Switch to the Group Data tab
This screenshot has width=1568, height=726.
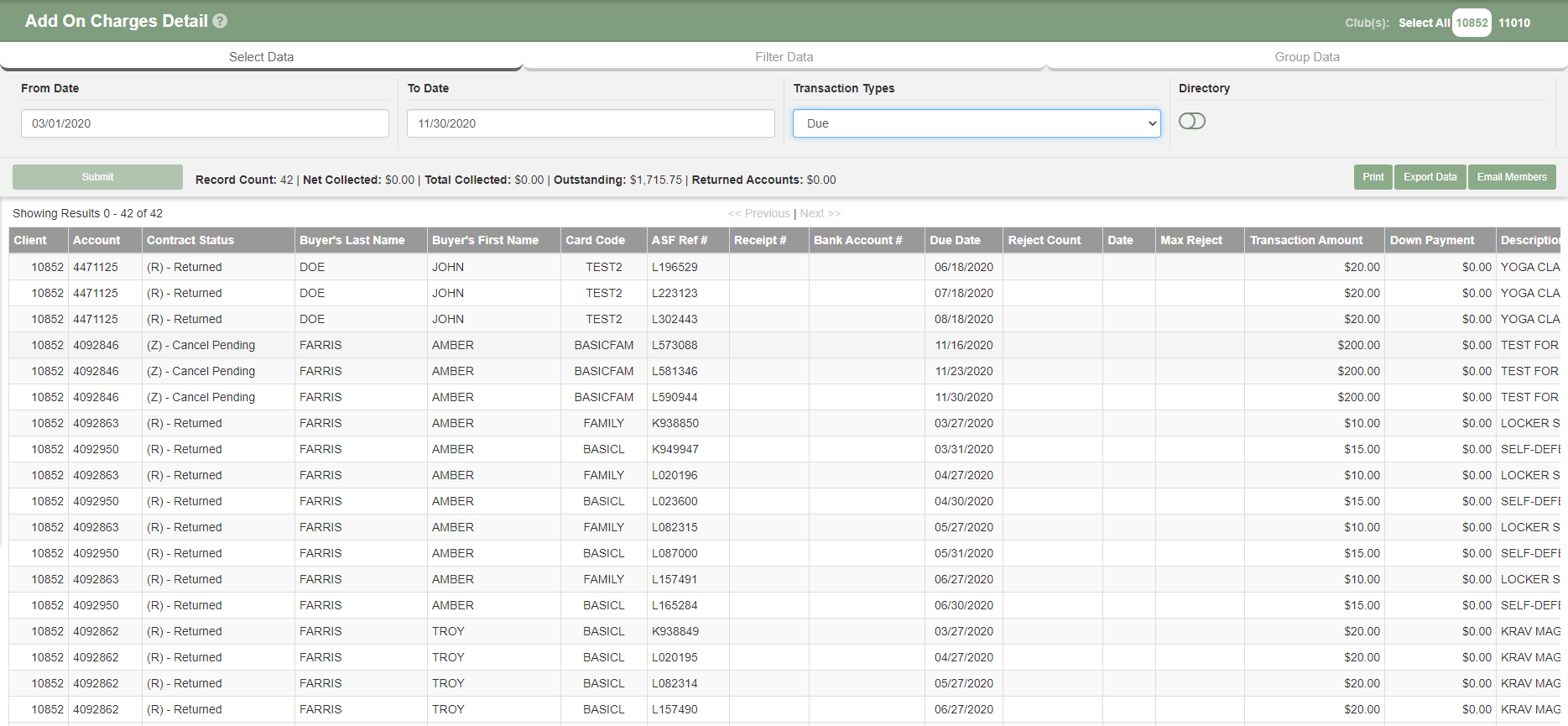pyautogui.click(x=1306, y=57)
